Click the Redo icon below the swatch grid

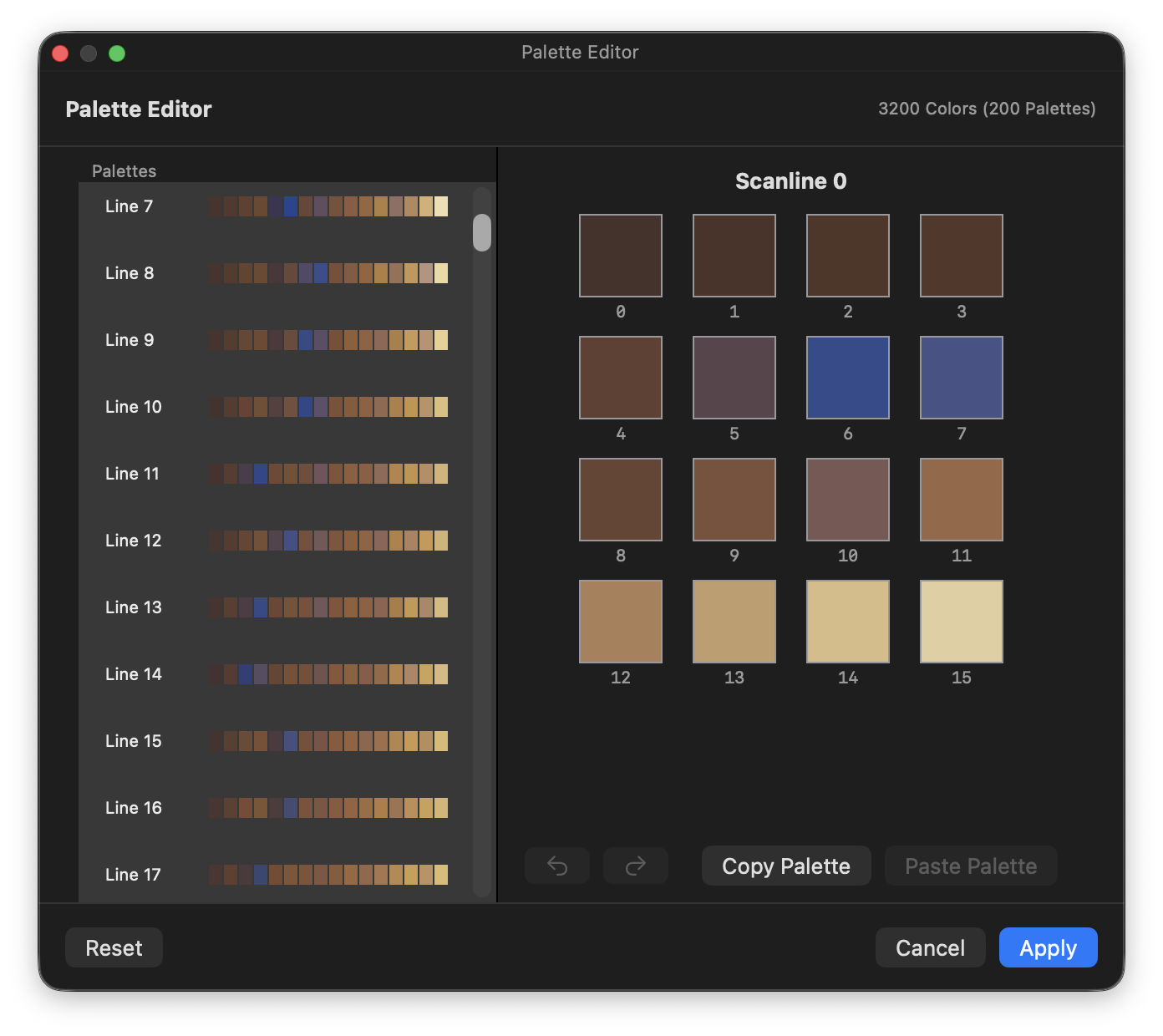[635, 866]
